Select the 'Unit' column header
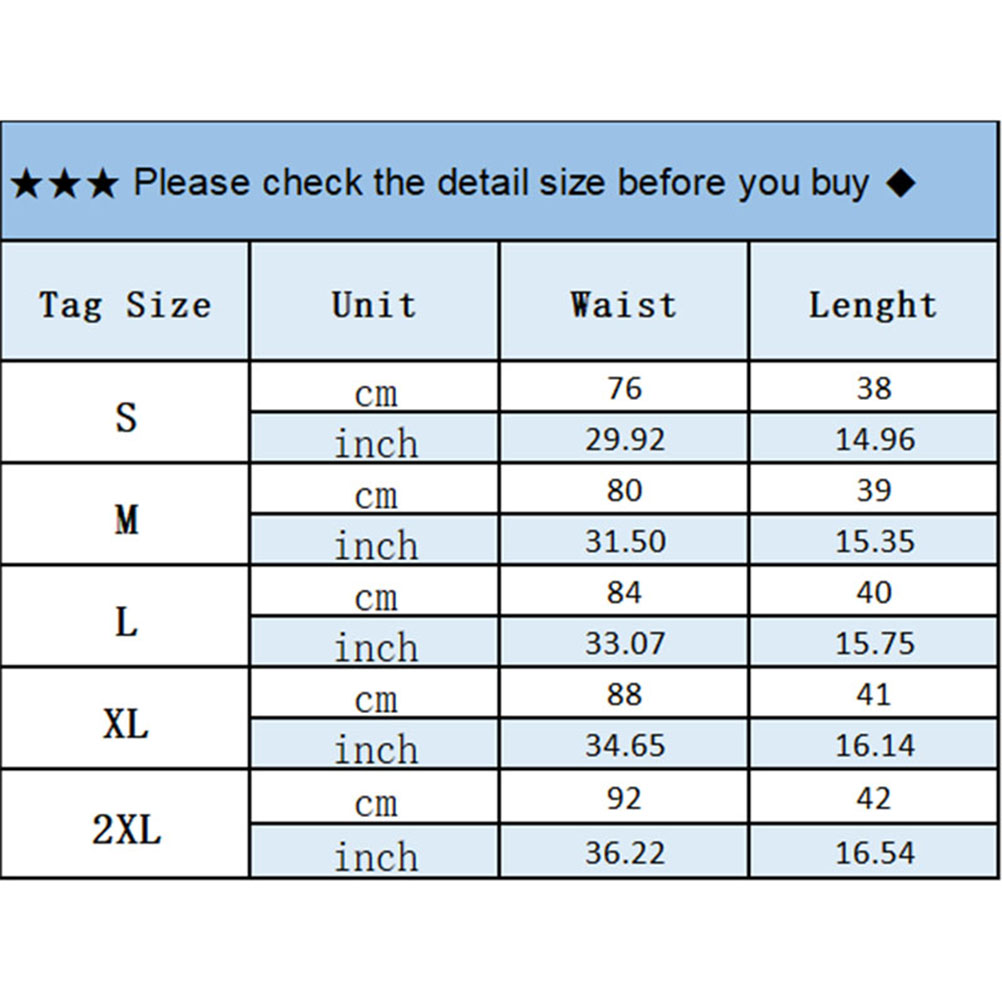1002x1002 pixels. click(x=374, y=304)
